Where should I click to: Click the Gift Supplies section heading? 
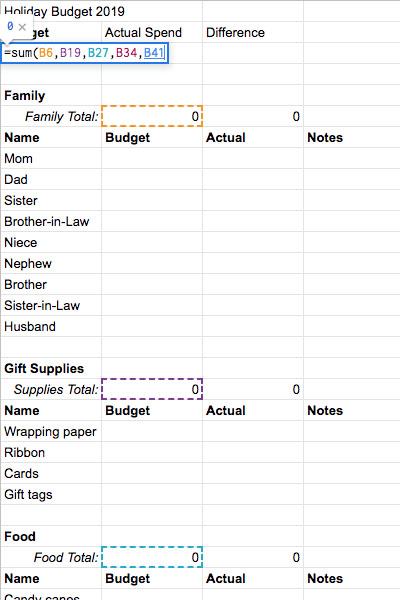point(44,368)
